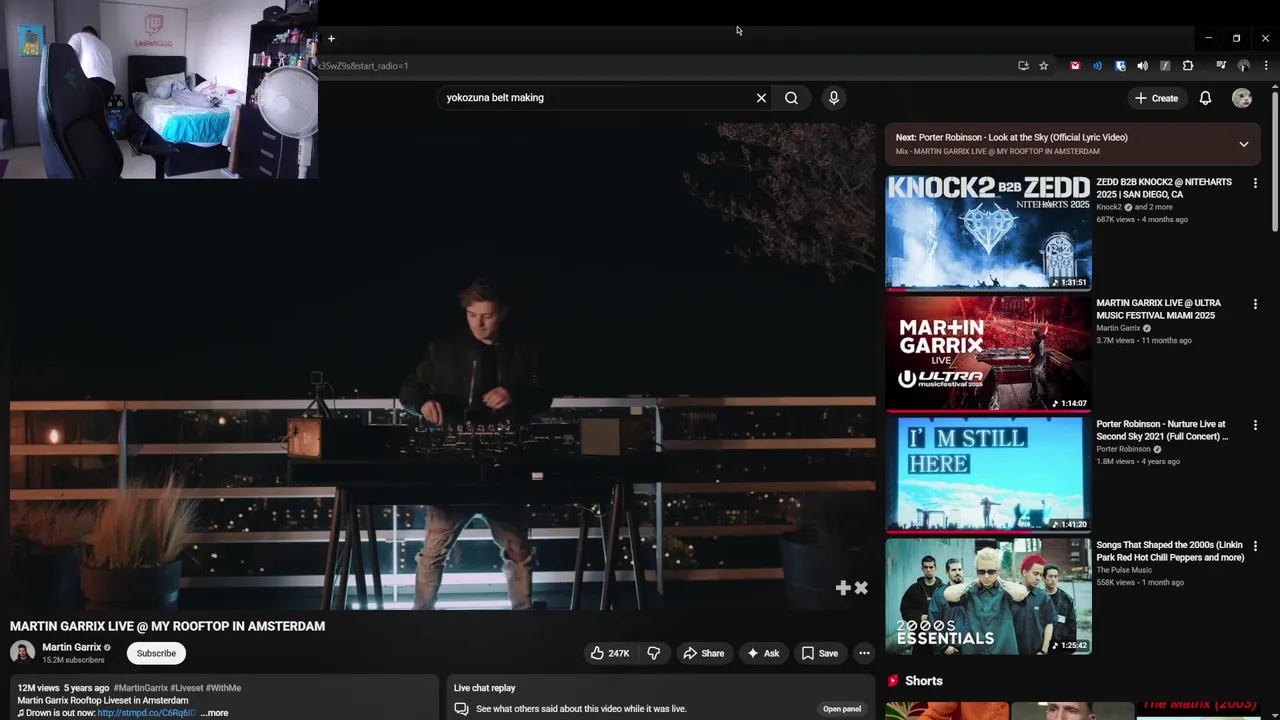
Task: Like the video showing 247K
Action: click(x=610, y=653)
